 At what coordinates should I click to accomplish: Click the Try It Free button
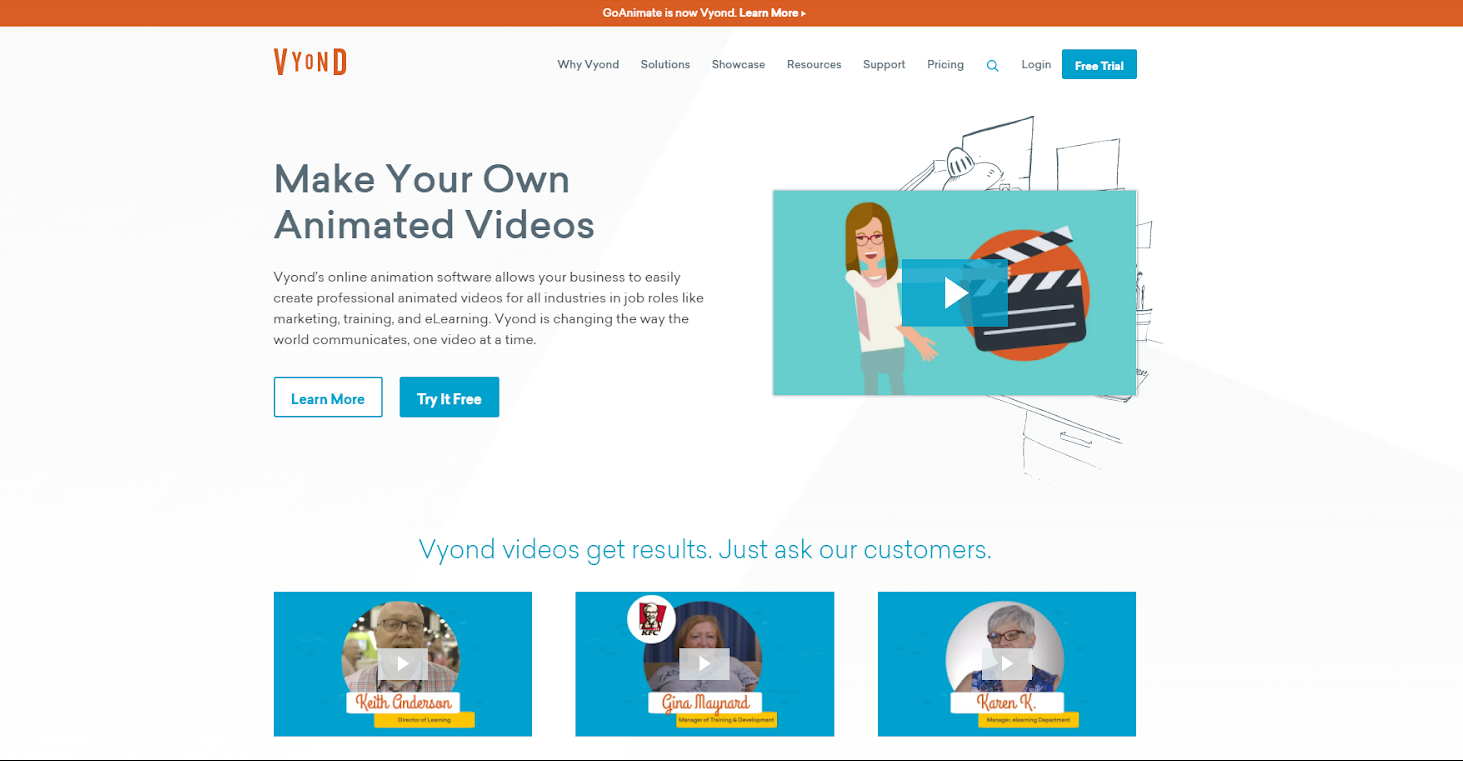(x=449, y=398)
